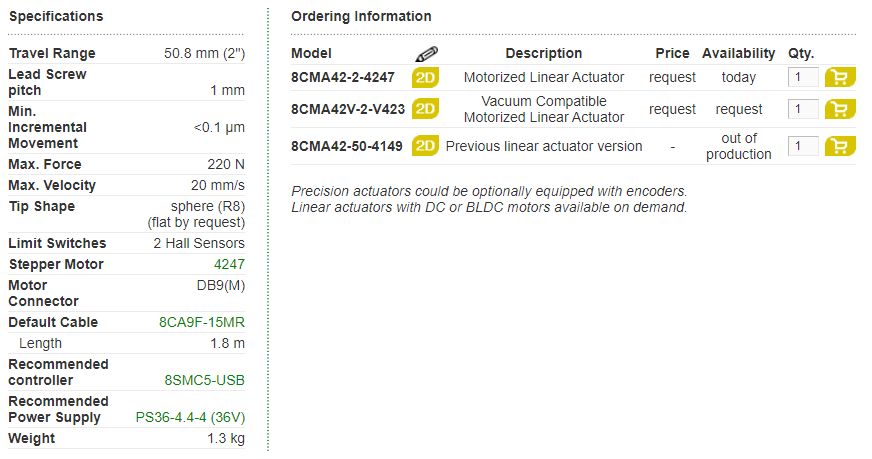Screen dimensions: 872x459
Task: Open the 2D drawing for 8CMA42V-2-V423
Action: click(x=425, y=109)
